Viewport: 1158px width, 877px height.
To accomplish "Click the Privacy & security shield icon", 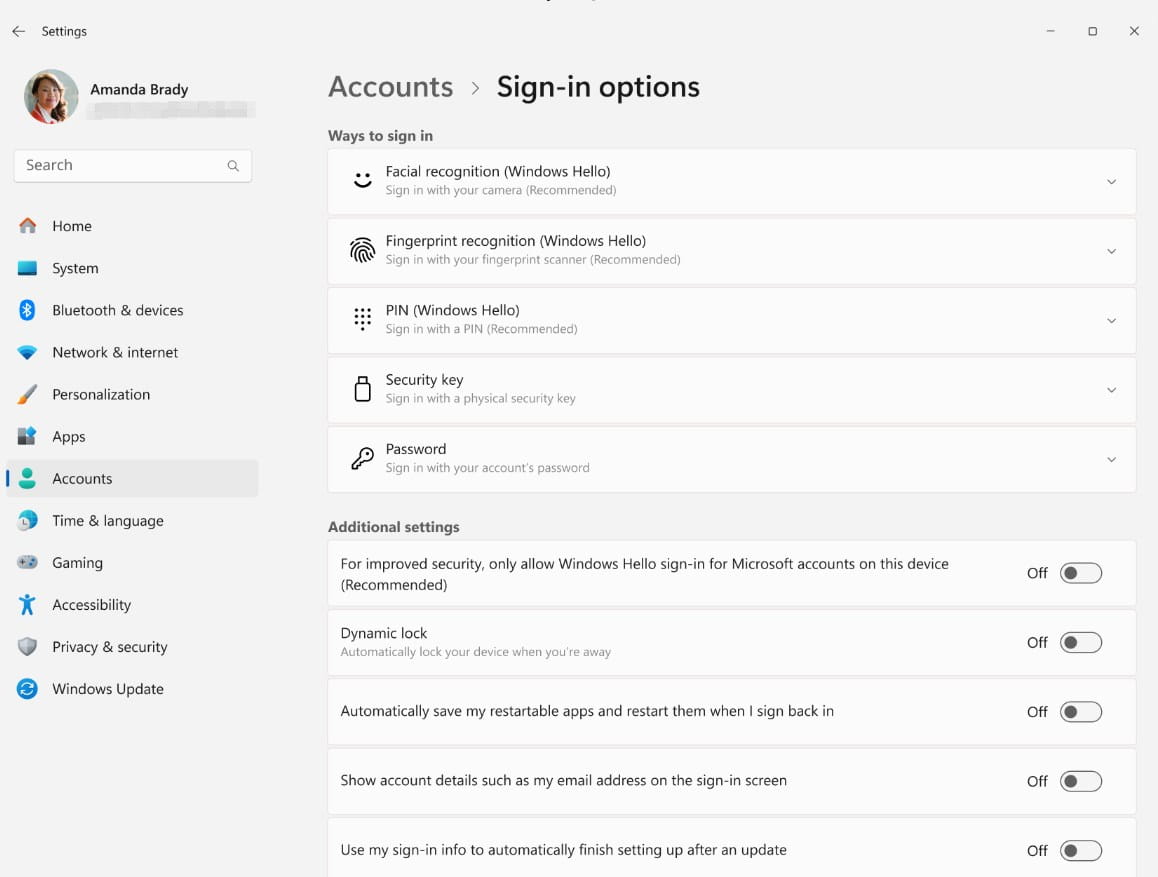I will click(27, 647).
